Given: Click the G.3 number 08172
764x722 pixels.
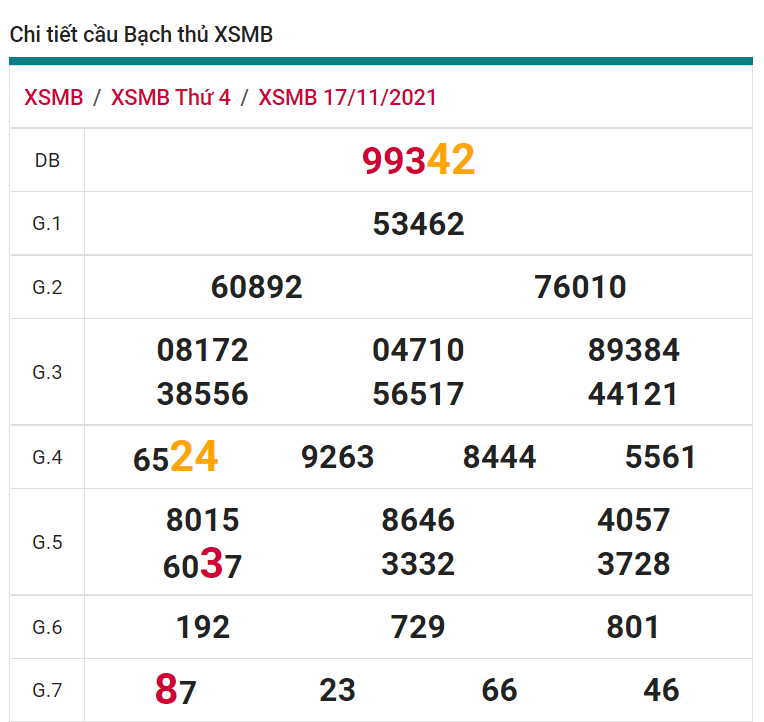Looking at the screenshot, I should [x=202, y=351].
